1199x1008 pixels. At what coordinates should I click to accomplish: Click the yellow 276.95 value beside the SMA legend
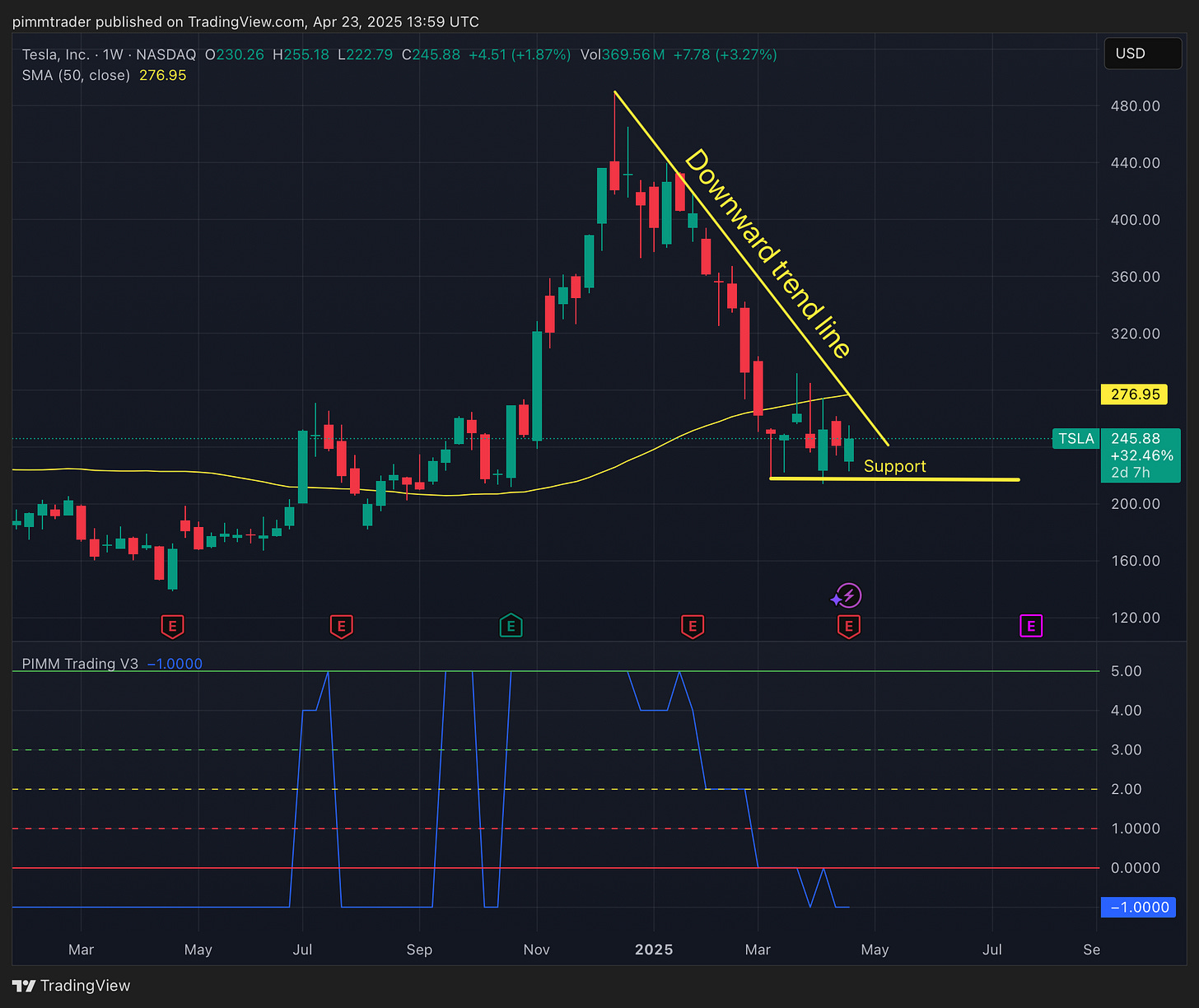tap(163, 75)
